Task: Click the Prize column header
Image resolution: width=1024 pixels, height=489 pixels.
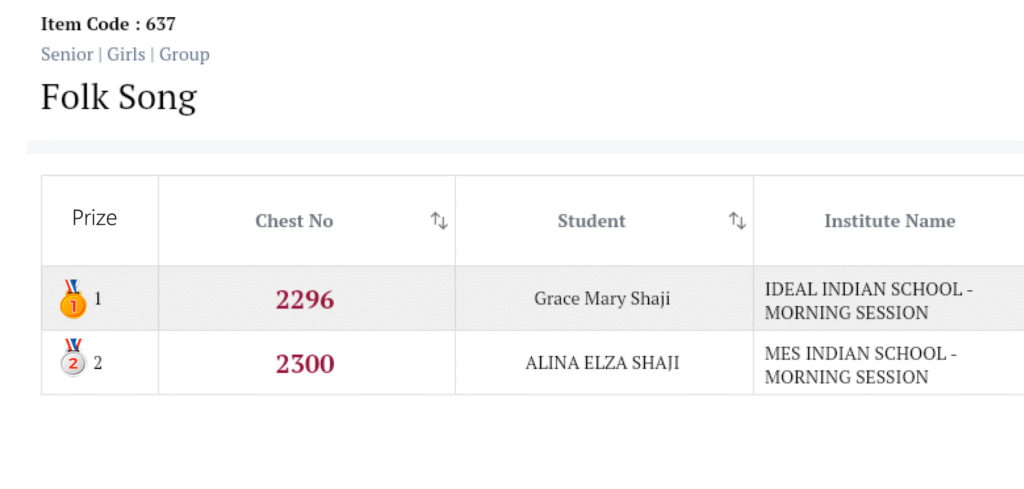Action: [x=95, y=218]
